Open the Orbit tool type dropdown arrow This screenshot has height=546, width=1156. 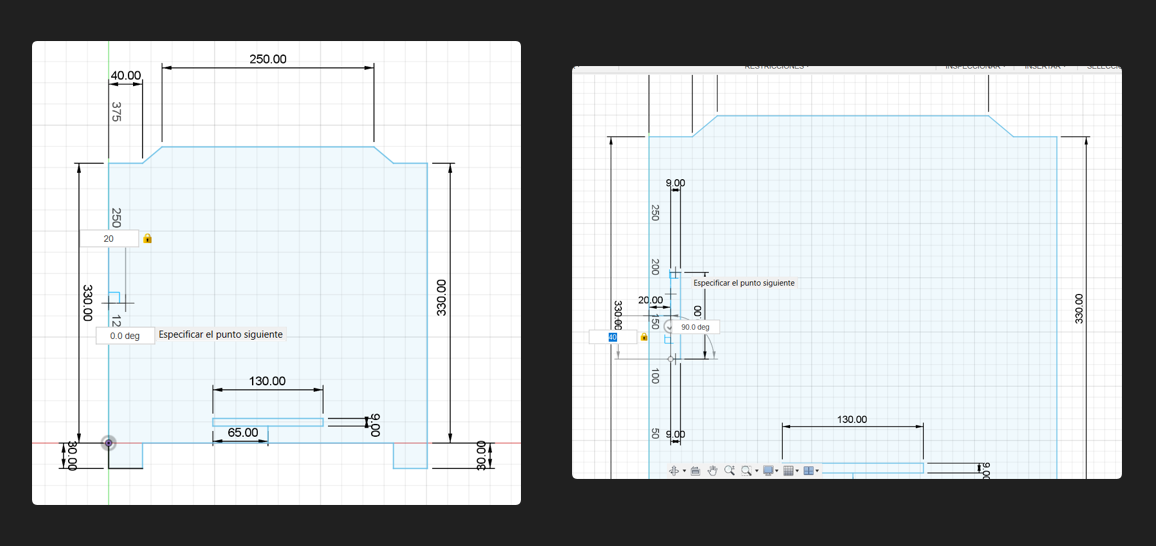tap(684, 471)
